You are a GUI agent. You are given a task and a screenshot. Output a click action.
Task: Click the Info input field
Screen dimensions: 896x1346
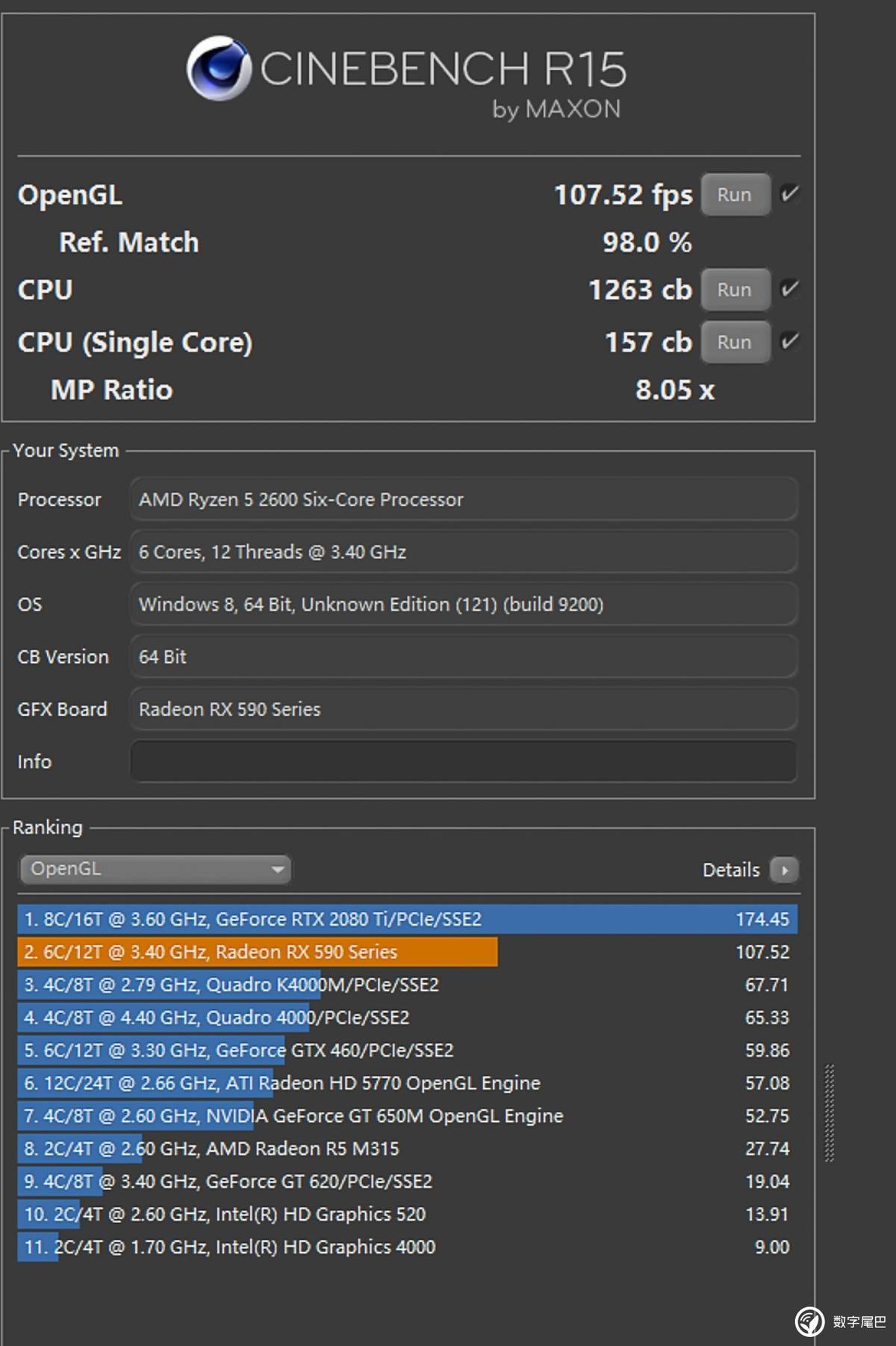click(x=464, y=761)
